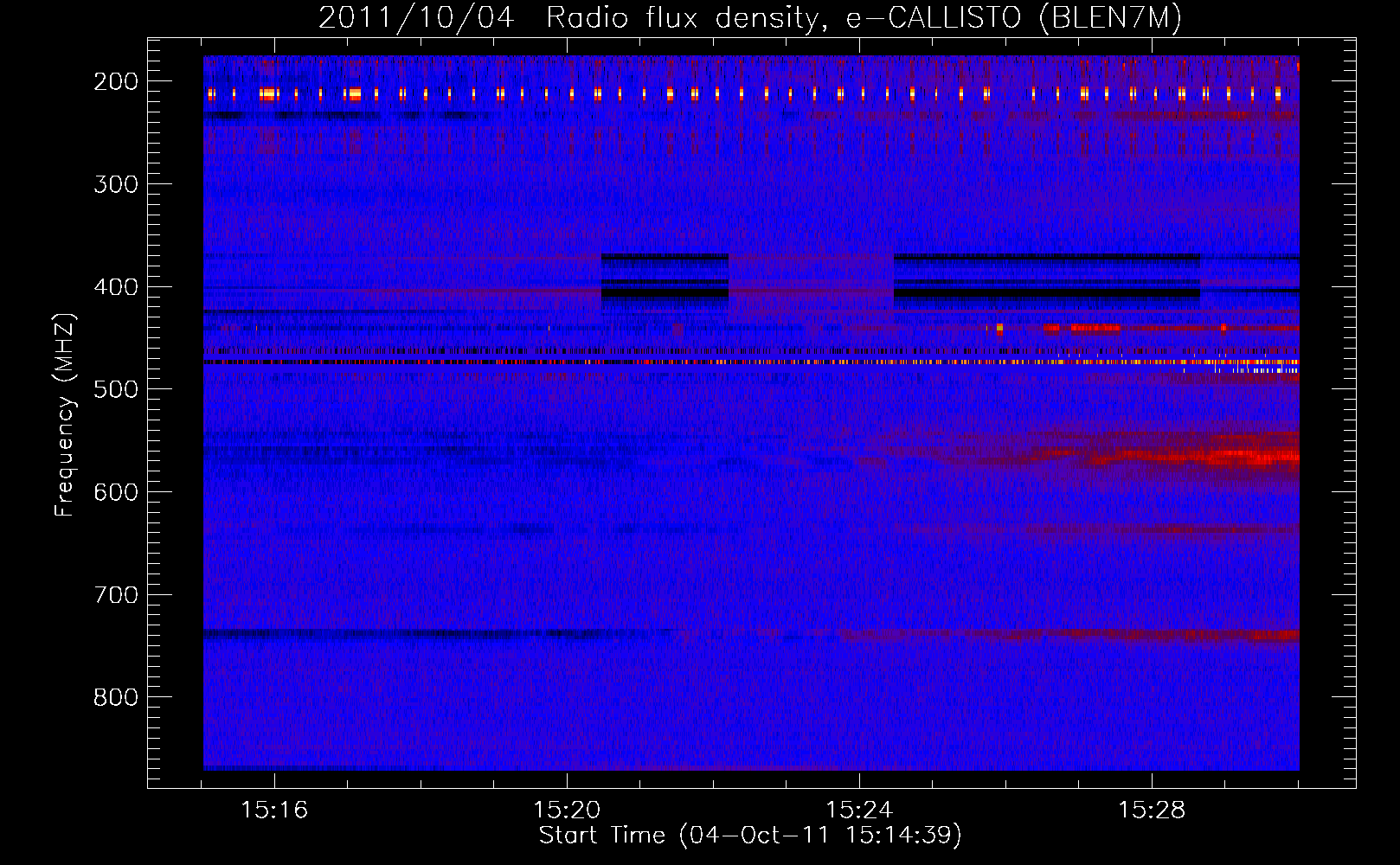Click the 'Frequency (MHZ)' axis label
The width and height of the screenshot is (1400, 865).
tap(65, 414)
